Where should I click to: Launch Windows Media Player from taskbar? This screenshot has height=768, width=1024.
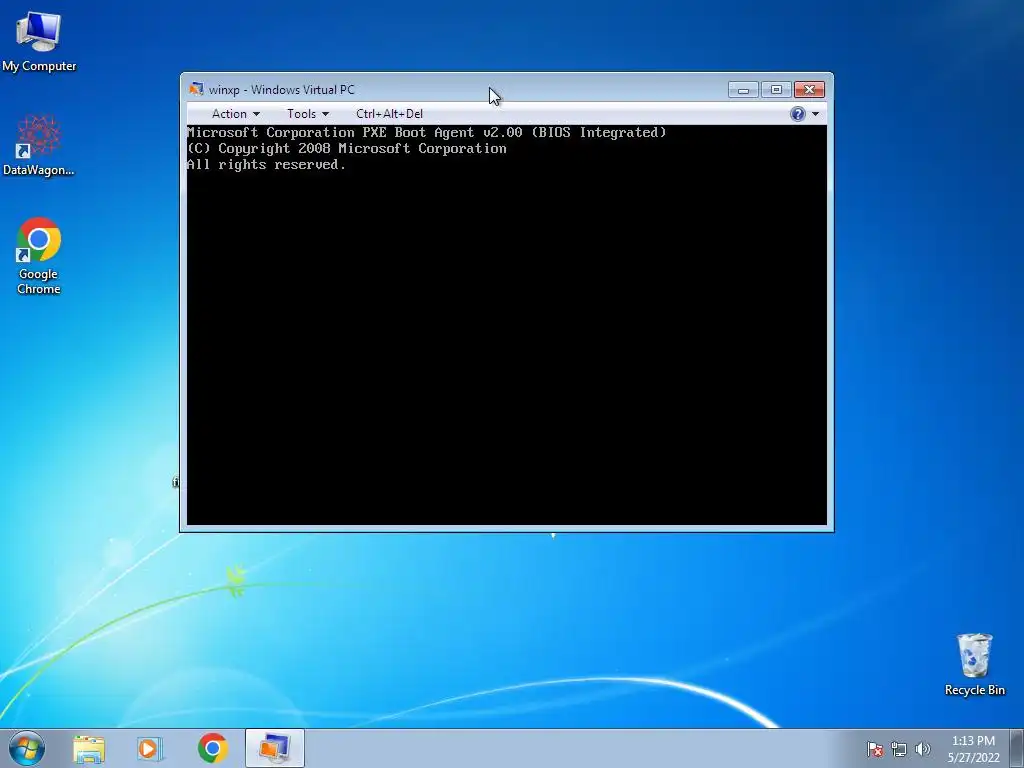coord(150,748)
